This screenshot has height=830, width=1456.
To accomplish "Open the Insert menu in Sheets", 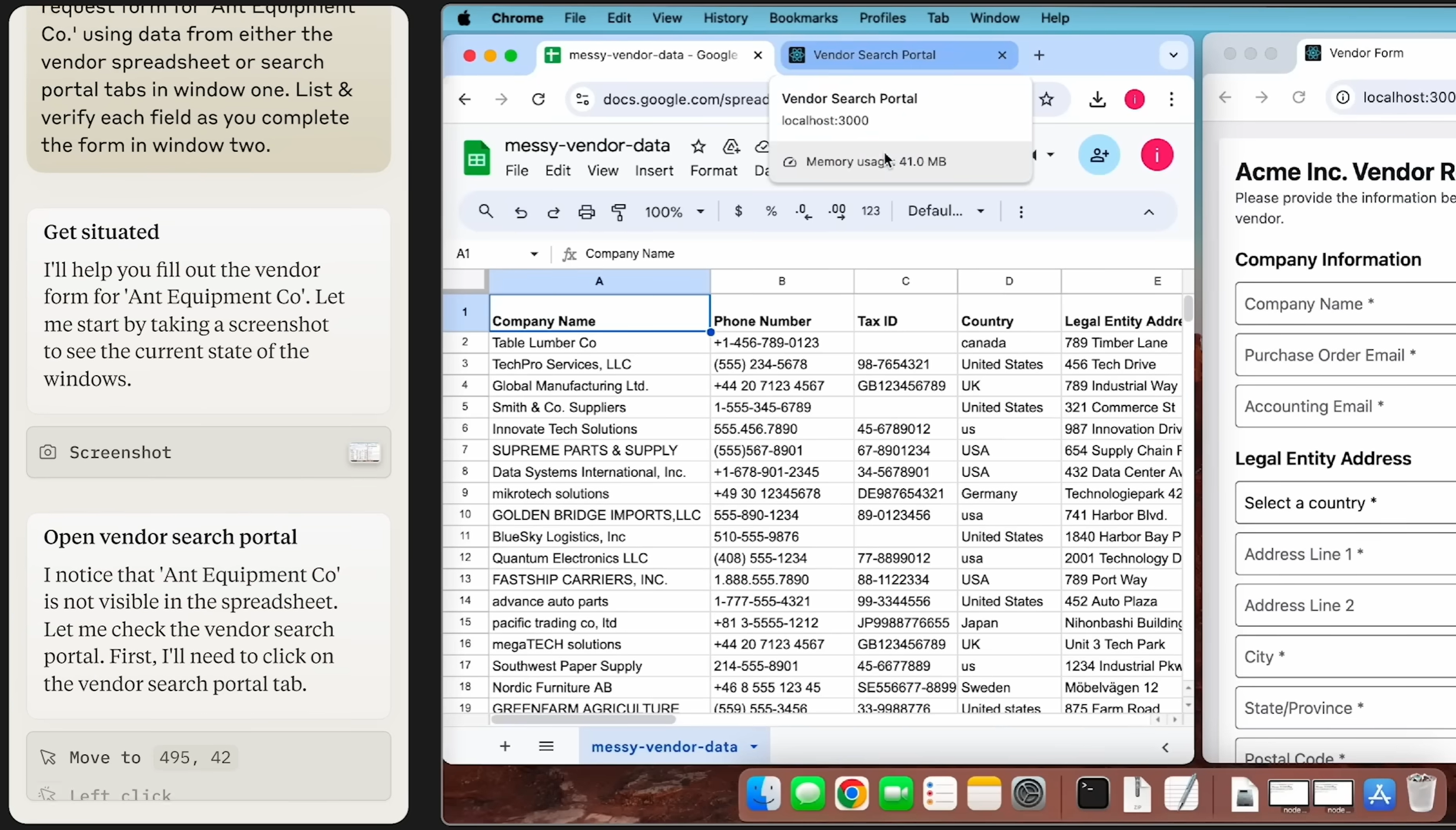I will [654, 171].
